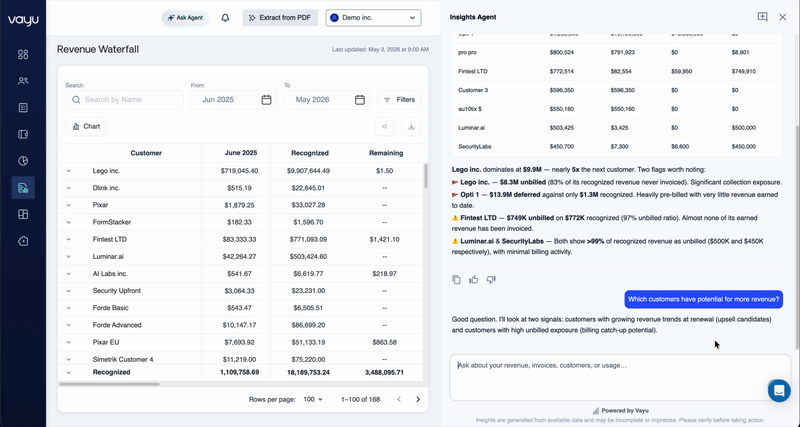Copy the agent response
This screenshot has height=427, width=800.
pos(456,280)
